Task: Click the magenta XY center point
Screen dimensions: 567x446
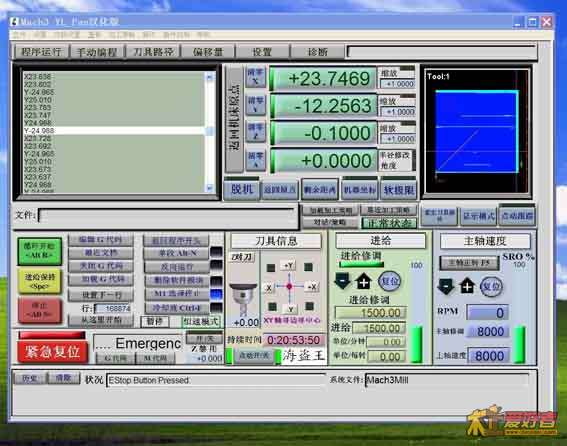Action: click(x=289, y=286)
